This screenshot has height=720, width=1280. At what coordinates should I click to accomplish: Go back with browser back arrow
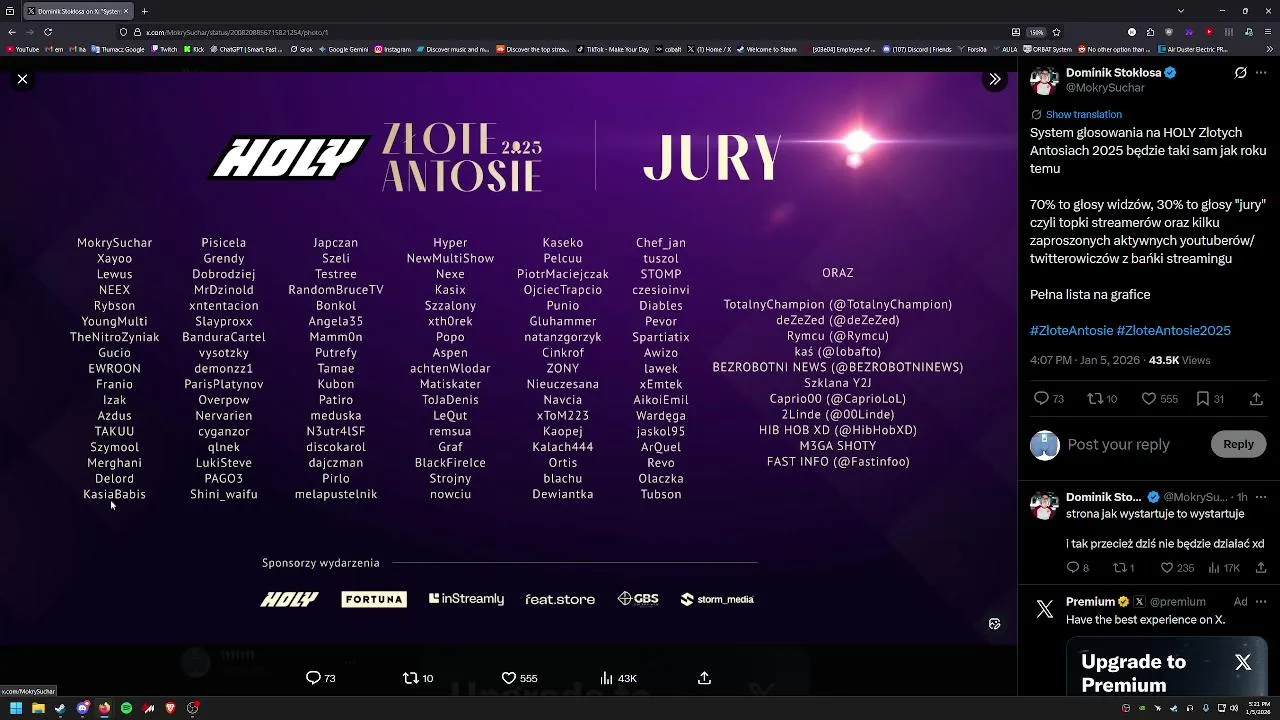pyautogui.click(x=12, y=32)
